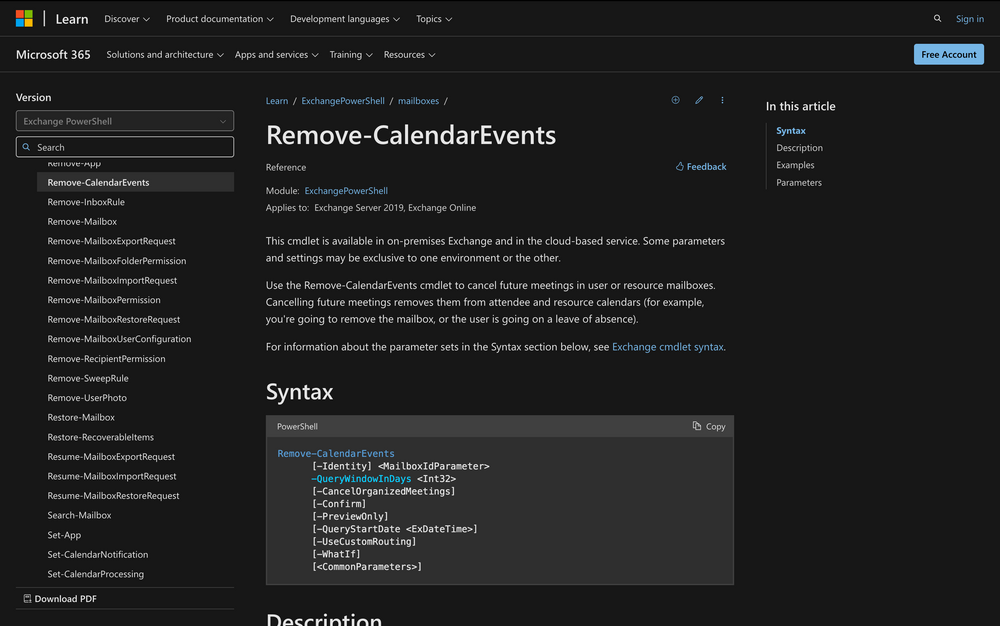Download PDF of the documentation
This screenshot has width=1000, height=626.
click(x=60, y=599)
